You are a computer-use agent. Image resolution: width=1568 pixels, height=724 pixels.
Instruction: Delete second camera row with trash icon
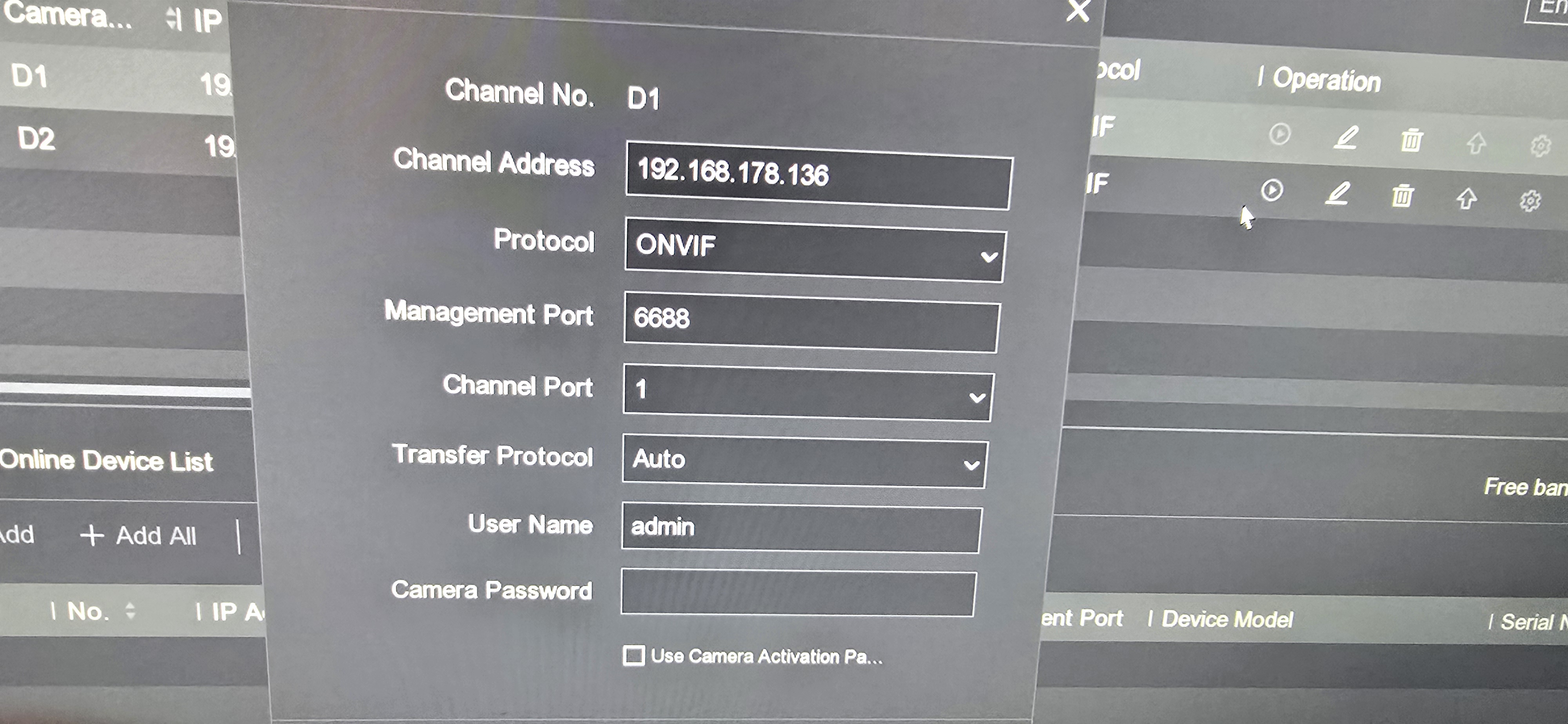(1403, 195)
